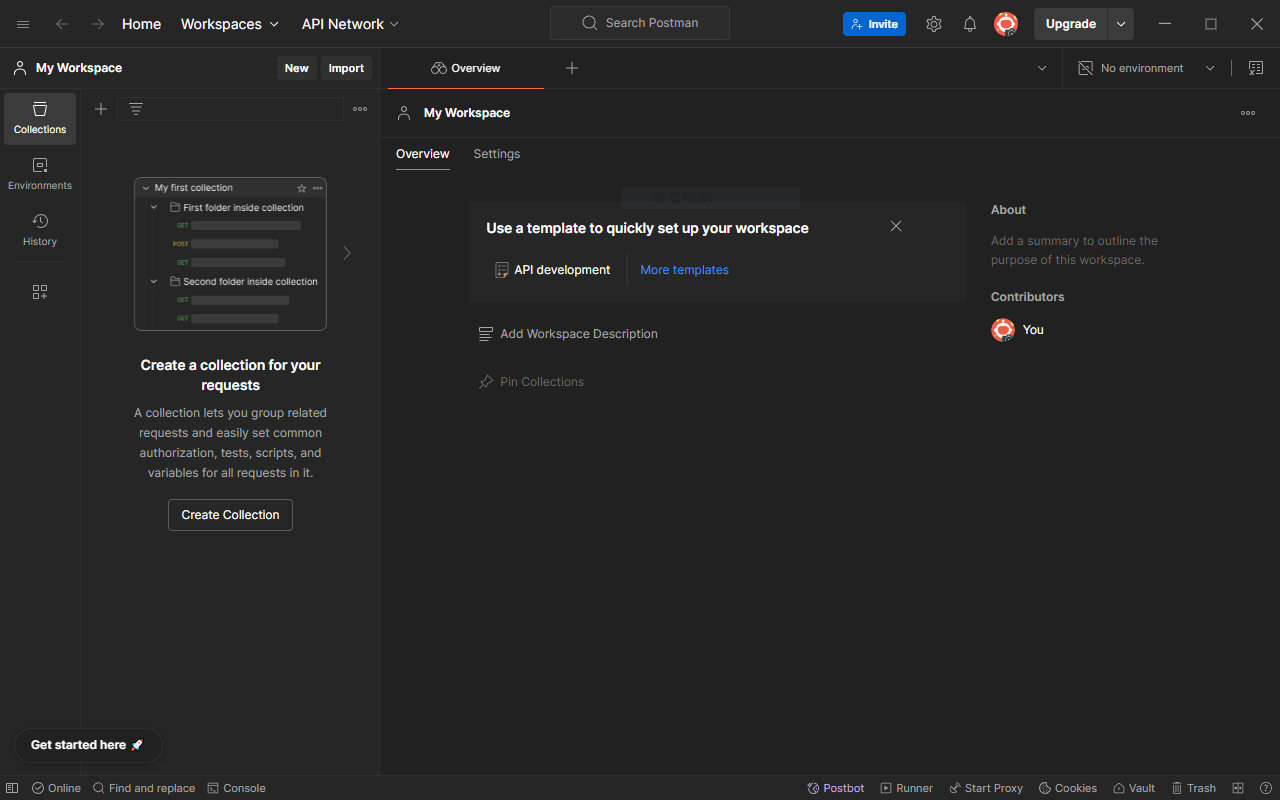
Task: Open the configure sidebar grid icon
Action: coord(40,292)
